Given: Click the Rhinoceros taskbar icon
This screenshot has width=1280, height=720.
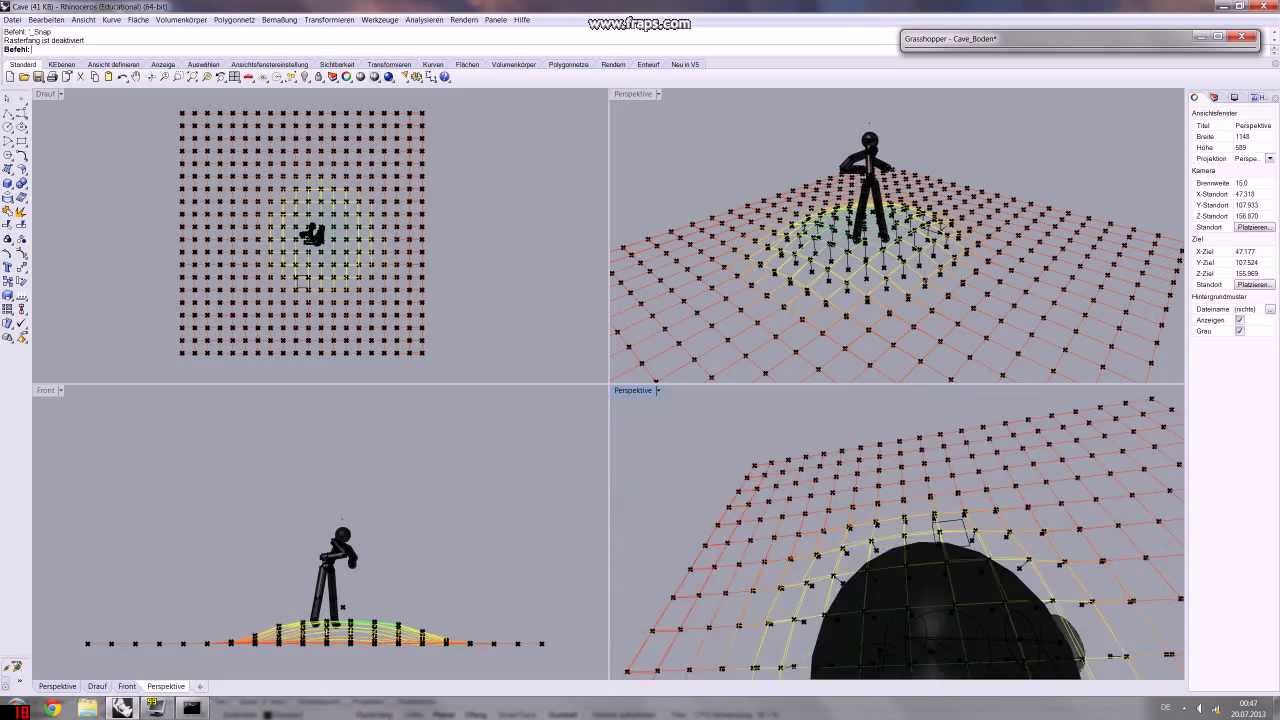Looking at the screenshot, I should [x=122, y=708].
